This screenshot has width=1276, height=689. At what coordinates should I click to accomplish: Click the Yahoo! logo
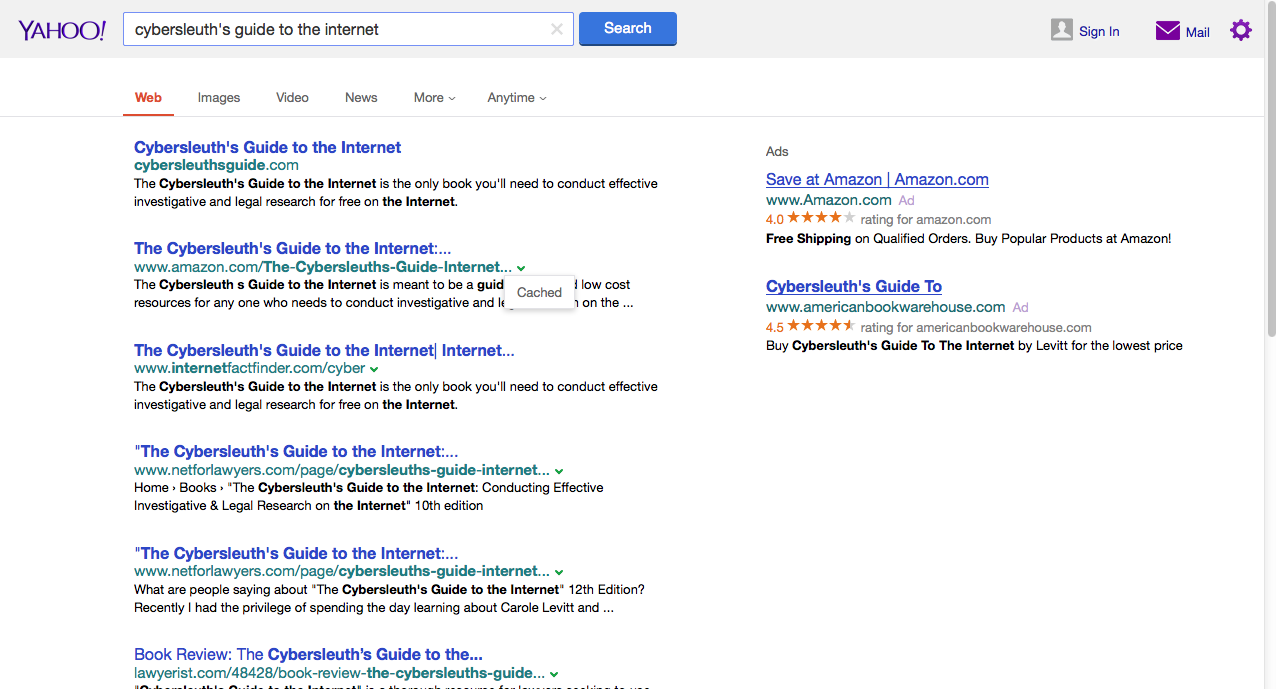[x=61, y=30]
